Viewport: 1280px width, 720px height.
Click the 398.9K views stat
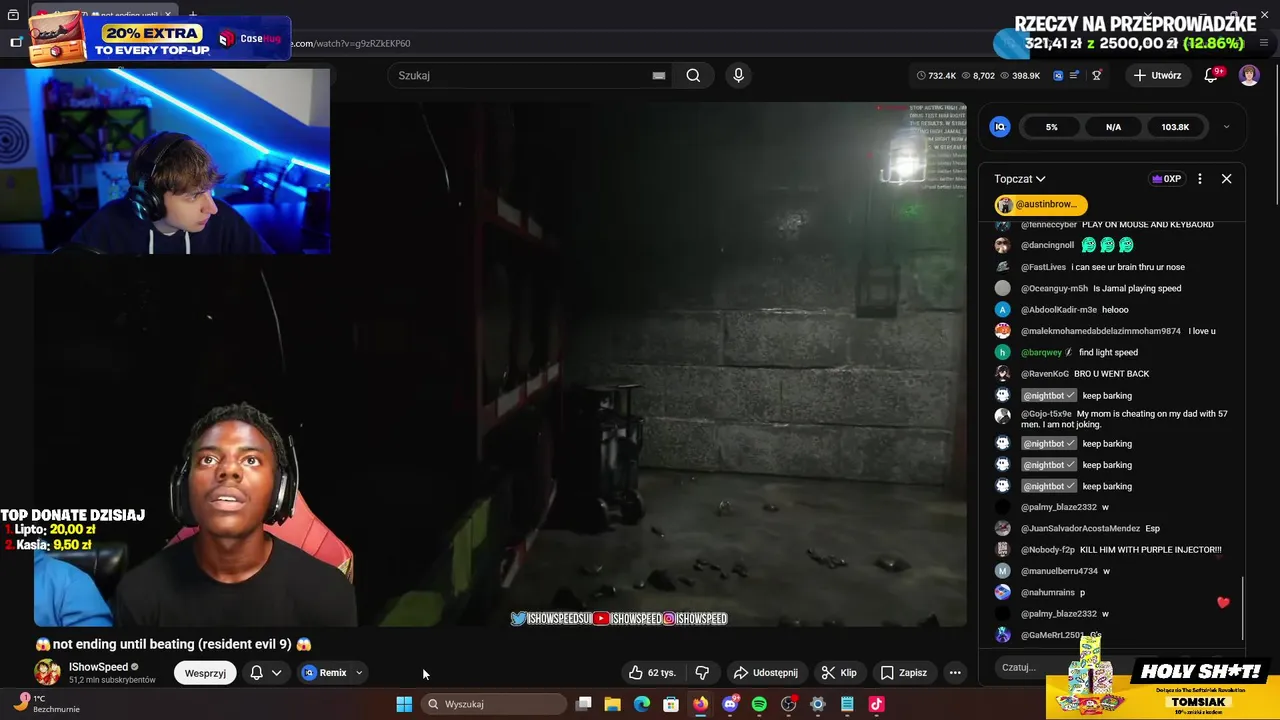click(x=1018, y=75)
